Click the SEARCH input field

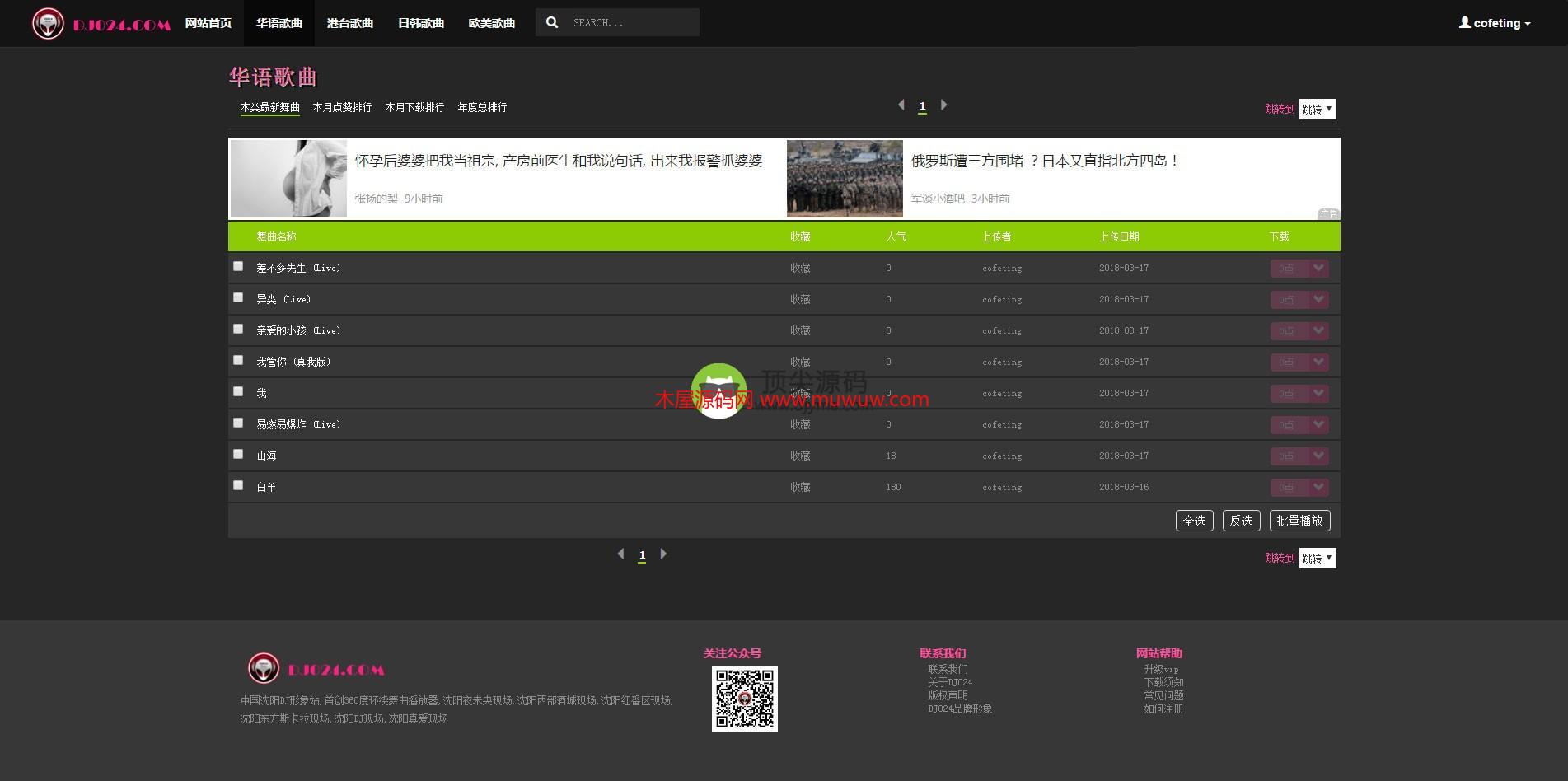(x=630, y=23)
